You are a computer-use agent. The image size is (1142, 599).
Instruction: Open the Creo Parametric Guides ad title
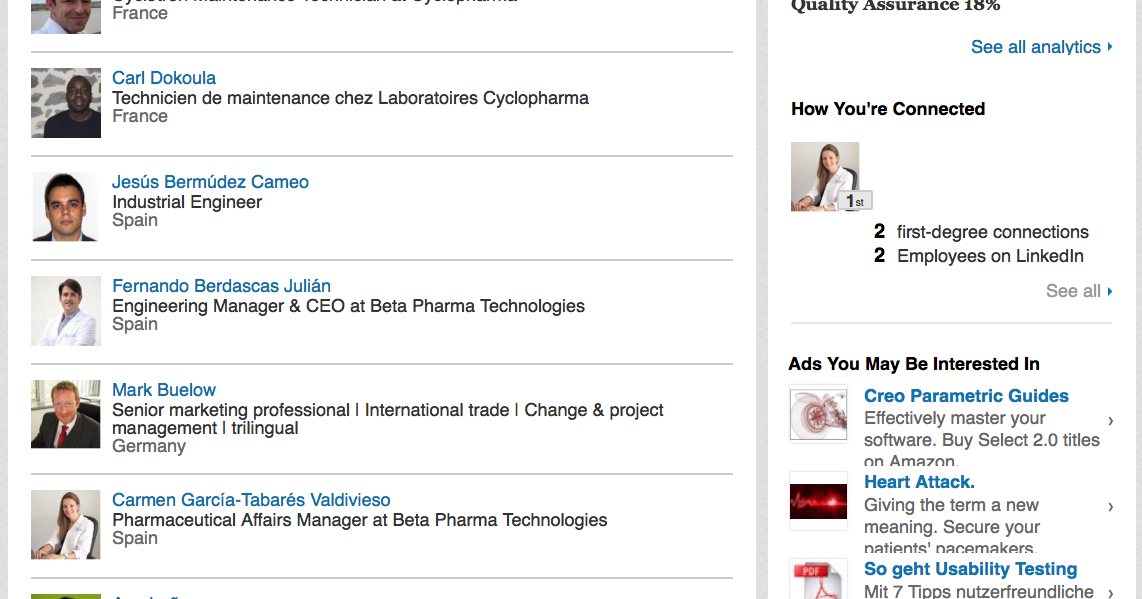pos(966,396)
